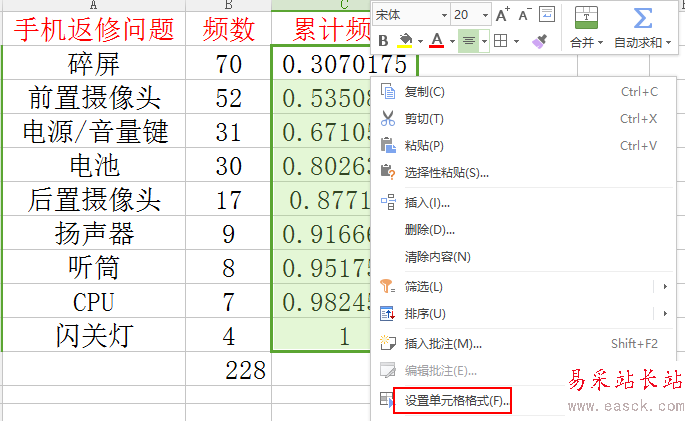685x421 pixels.
Task: Open the font size dropdown next to 20
Action: coord(485,15)
